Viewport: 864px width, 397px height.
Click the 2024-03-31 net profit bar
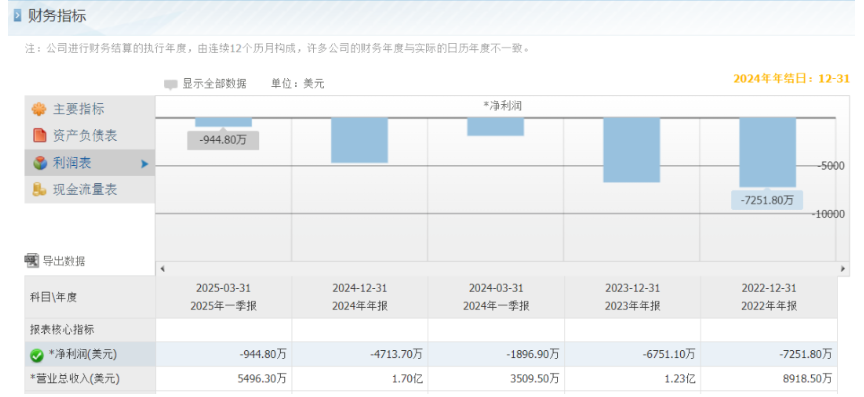tap(495, 127)
